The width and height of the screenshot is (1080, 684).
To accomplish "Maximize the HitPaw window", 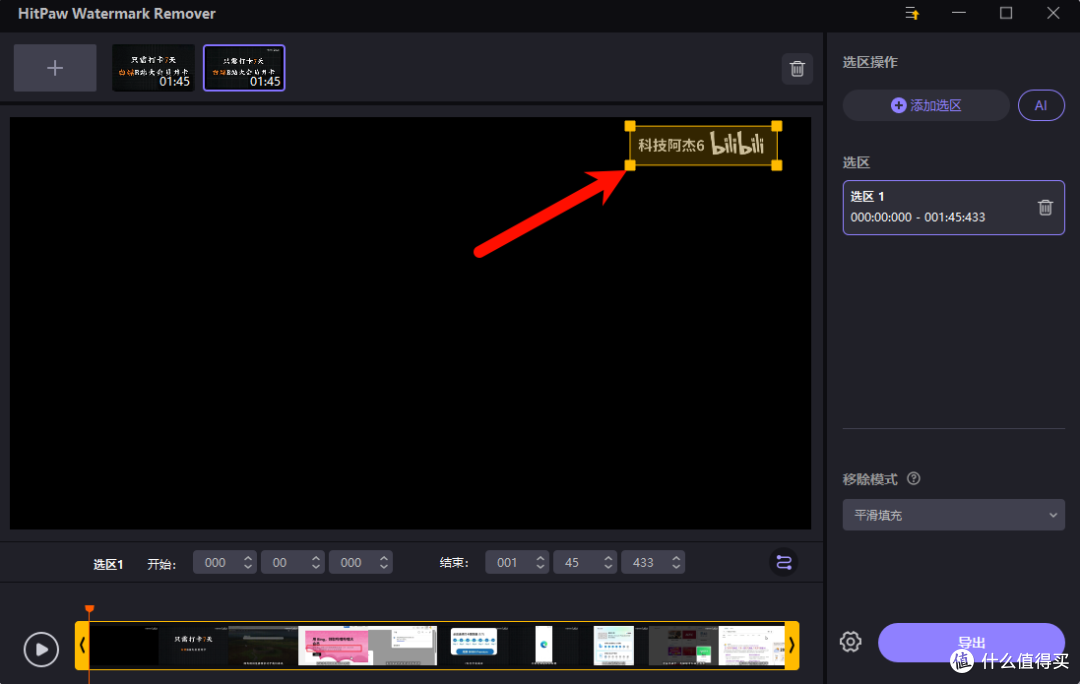I will [x=1006, y=13].
